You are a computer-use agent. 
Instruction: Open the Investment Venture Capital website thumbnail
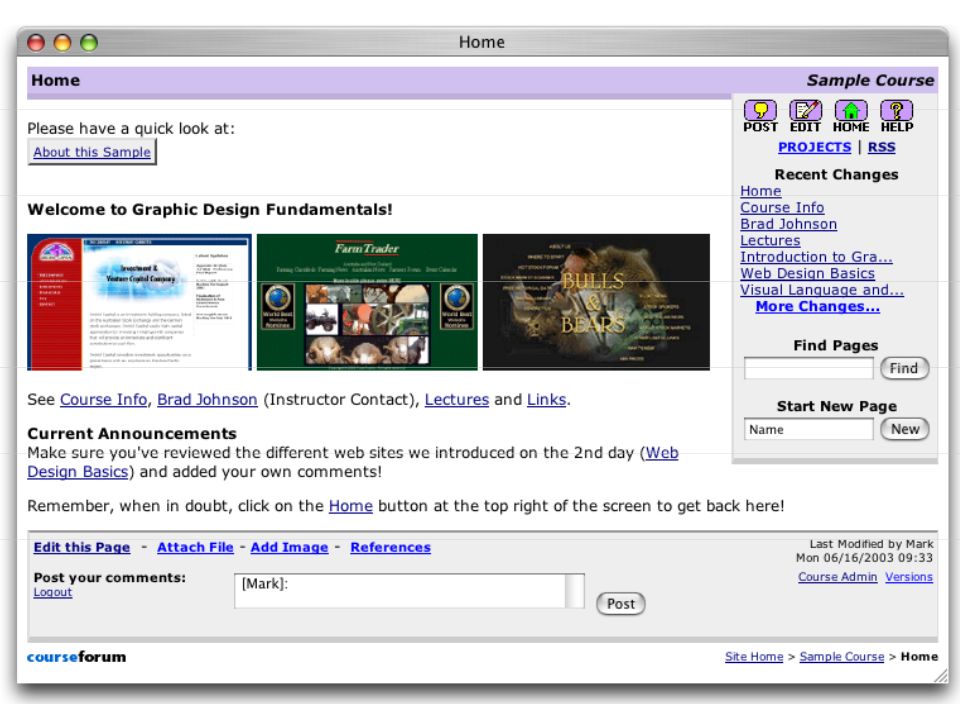coord(140,302)
